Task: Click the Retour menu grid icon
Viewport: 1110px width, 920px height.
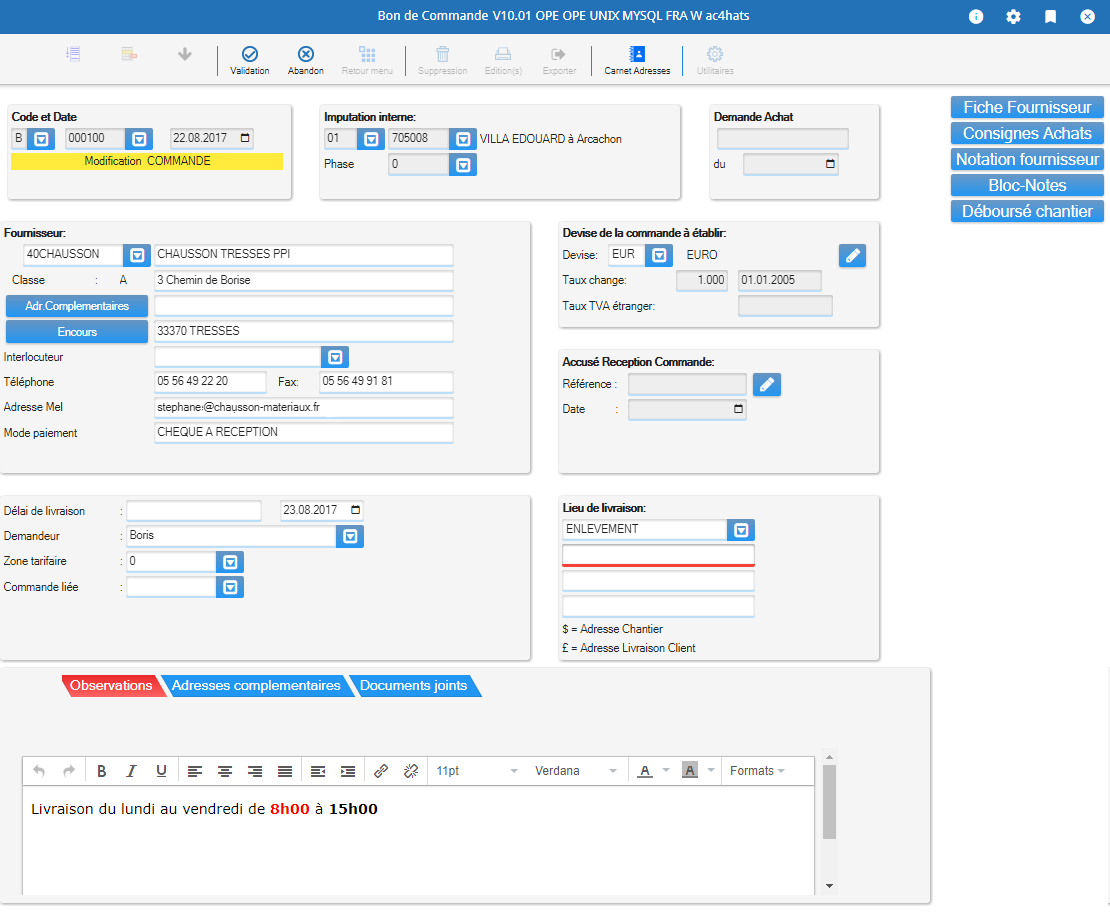Action: [x=367, y=54]
